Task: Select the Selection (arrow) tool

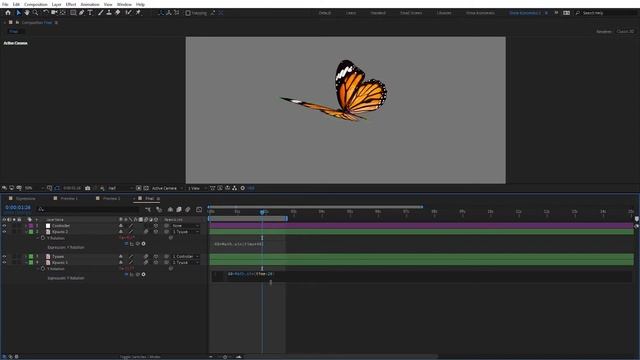Action: pyautogui.click(x=18, y=13)
